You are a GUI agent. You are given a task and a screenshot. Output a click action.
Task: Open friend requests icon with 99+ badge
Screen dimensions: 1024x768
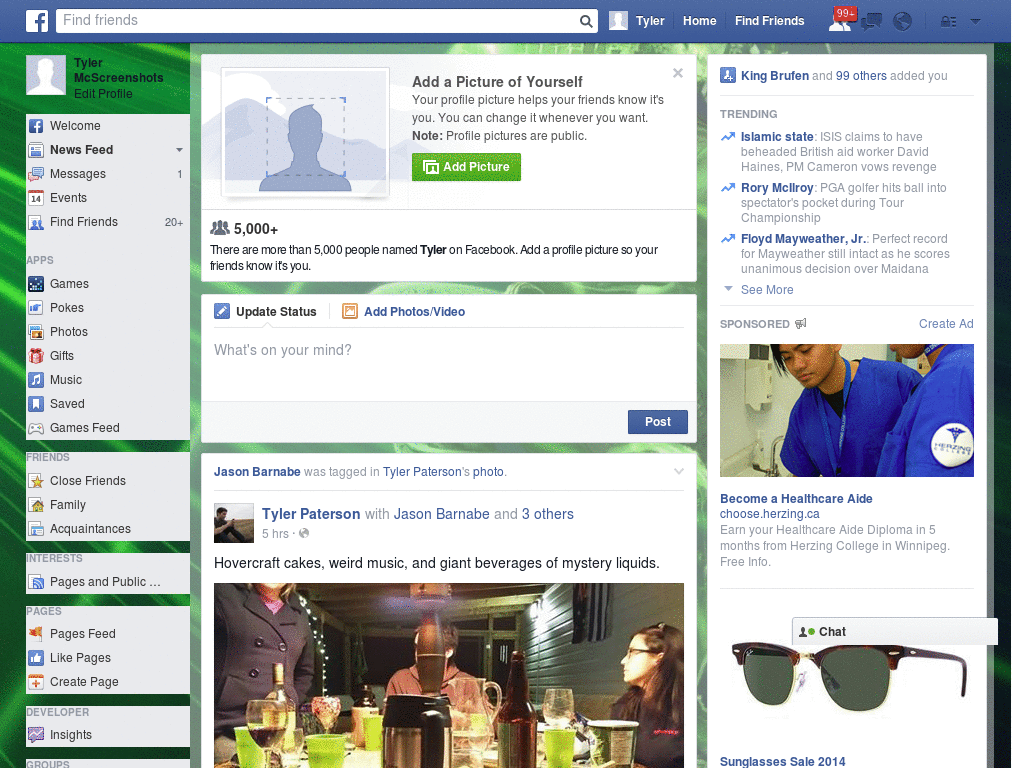click(842, 20)
